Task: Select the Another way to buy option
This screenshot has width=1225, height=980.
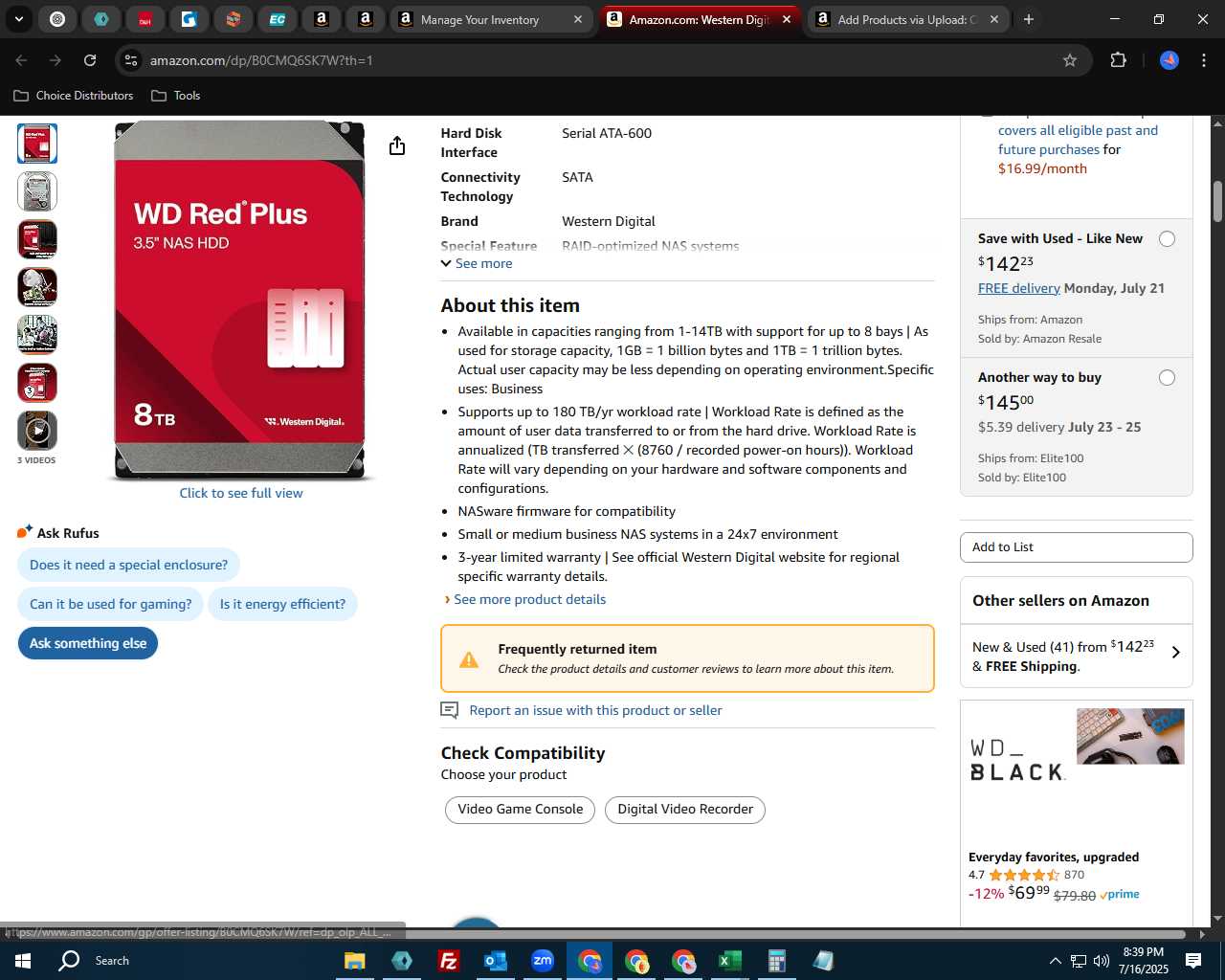Action: coord(1167,378)
